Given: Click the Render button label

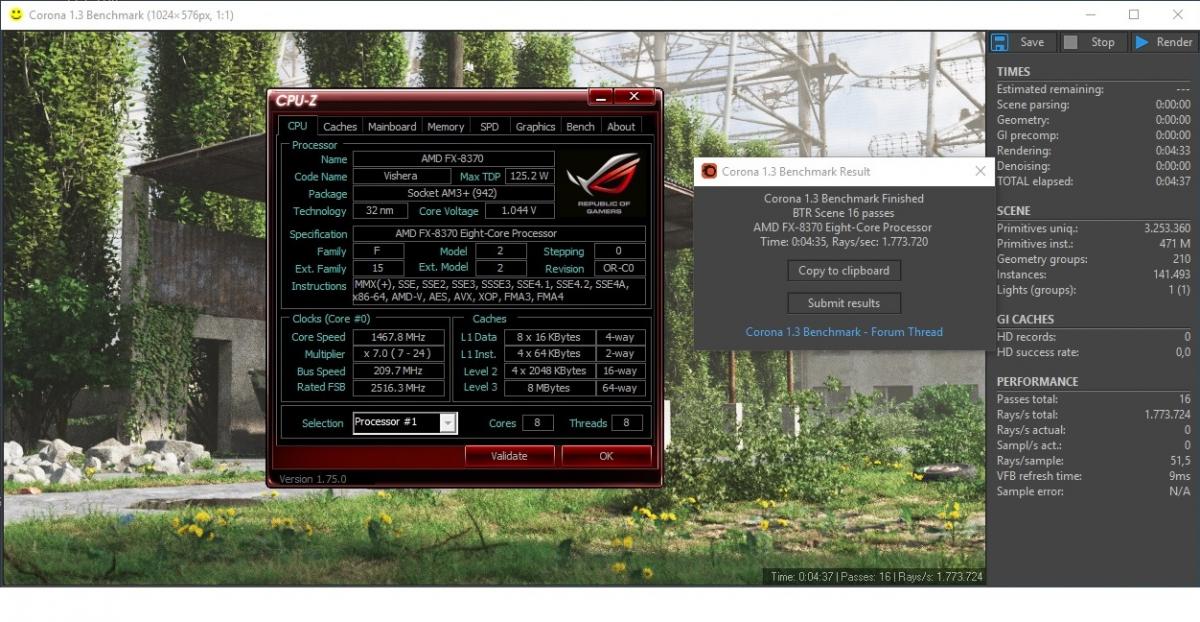Looking at the screenshot, I should coord(1175,42).
